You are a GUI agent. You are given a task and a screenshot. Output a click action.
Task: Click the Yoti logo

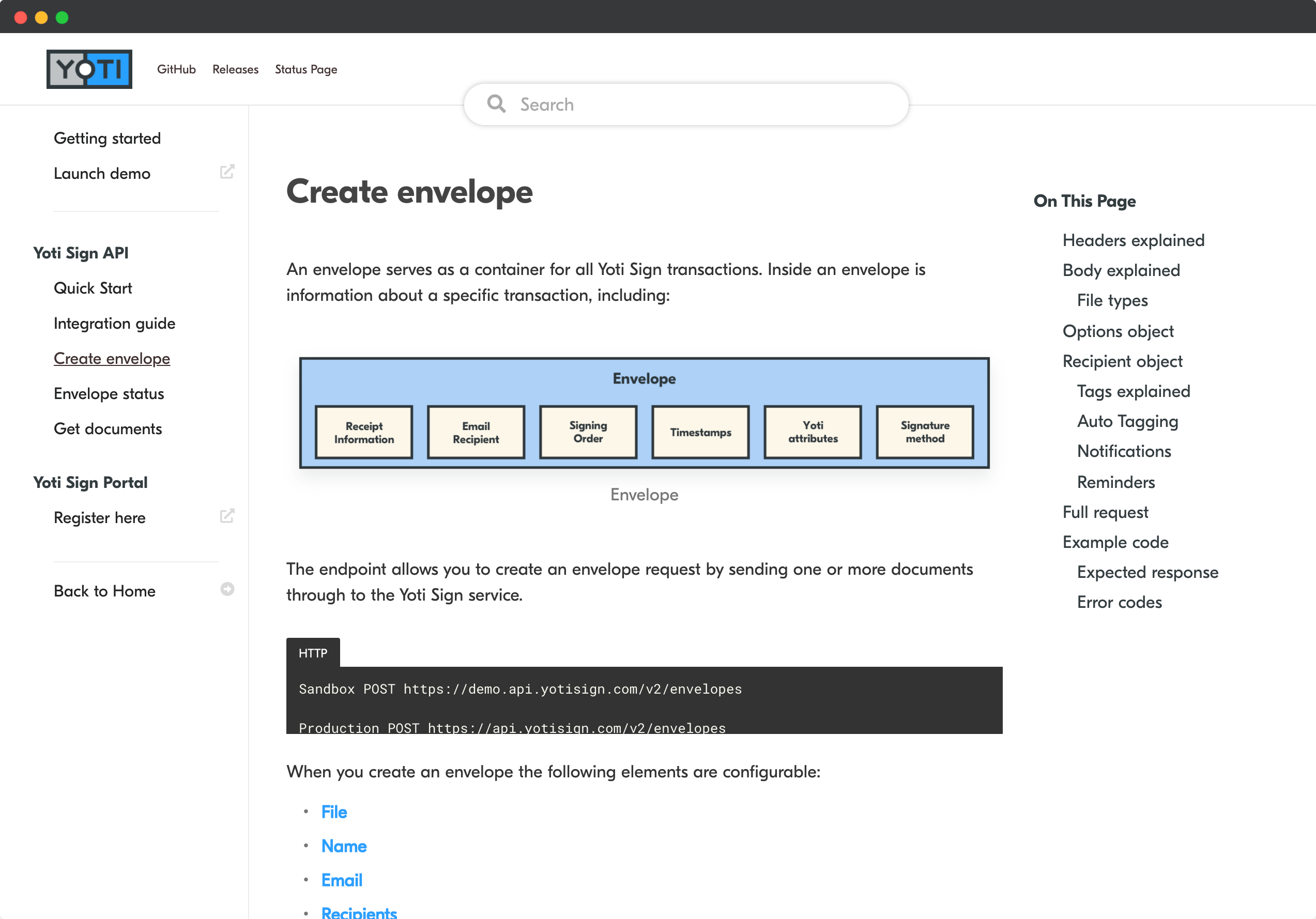coord(89,69)
